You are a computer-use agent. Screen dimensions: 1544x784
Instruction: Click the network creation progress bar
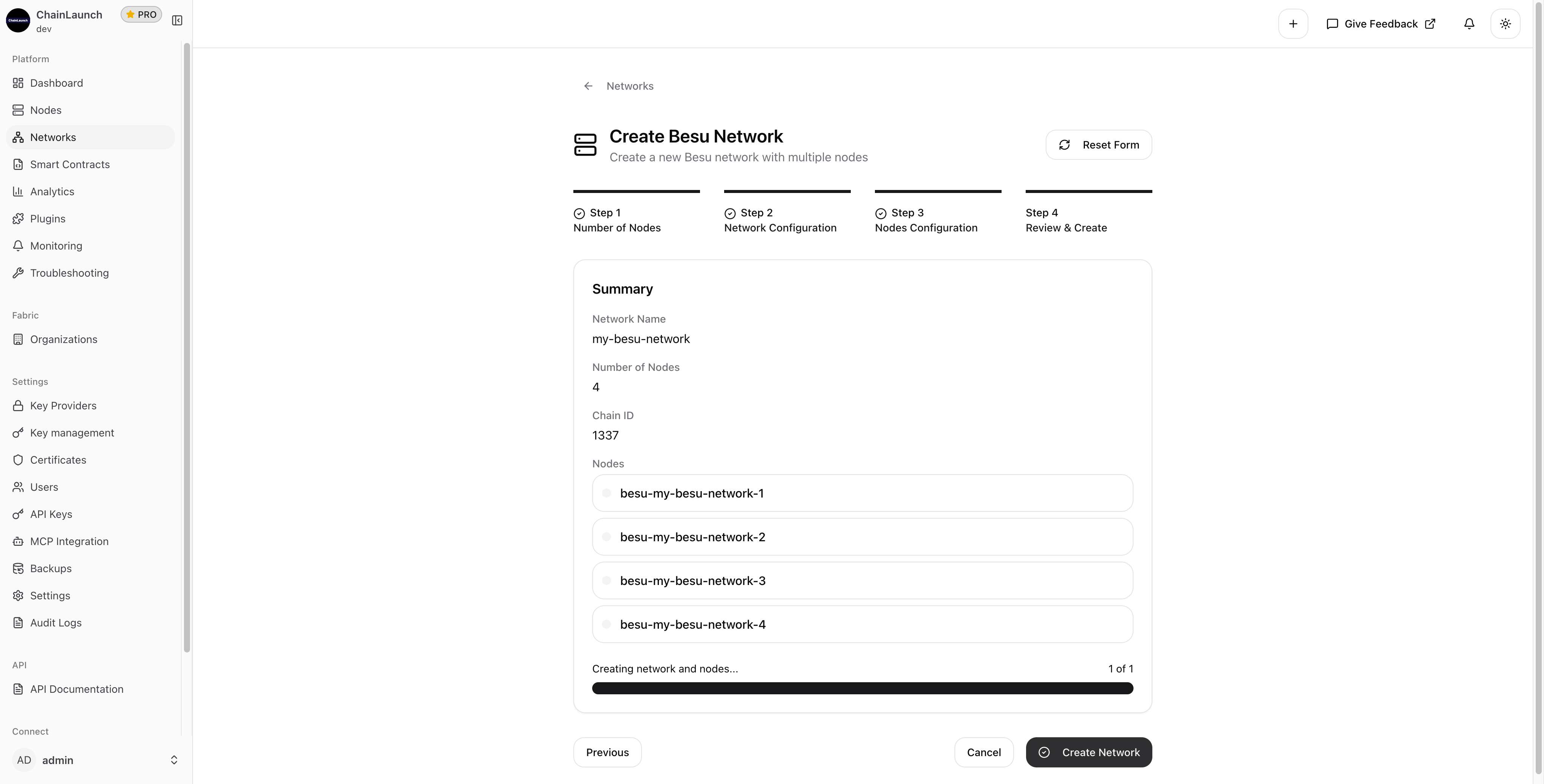click(x=862, y=689)
